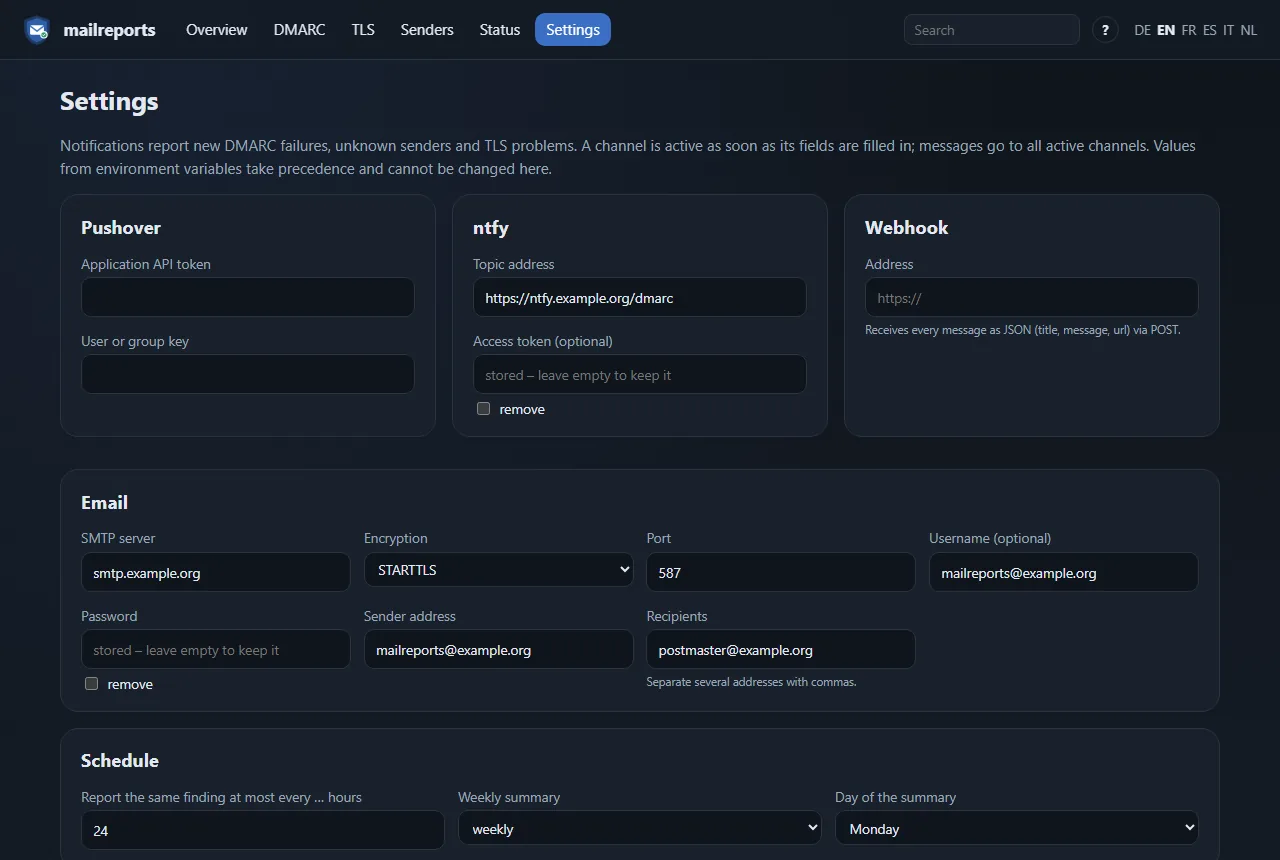Click the Pushover card heading
The image size is (1280, 860).
[121, 228]
